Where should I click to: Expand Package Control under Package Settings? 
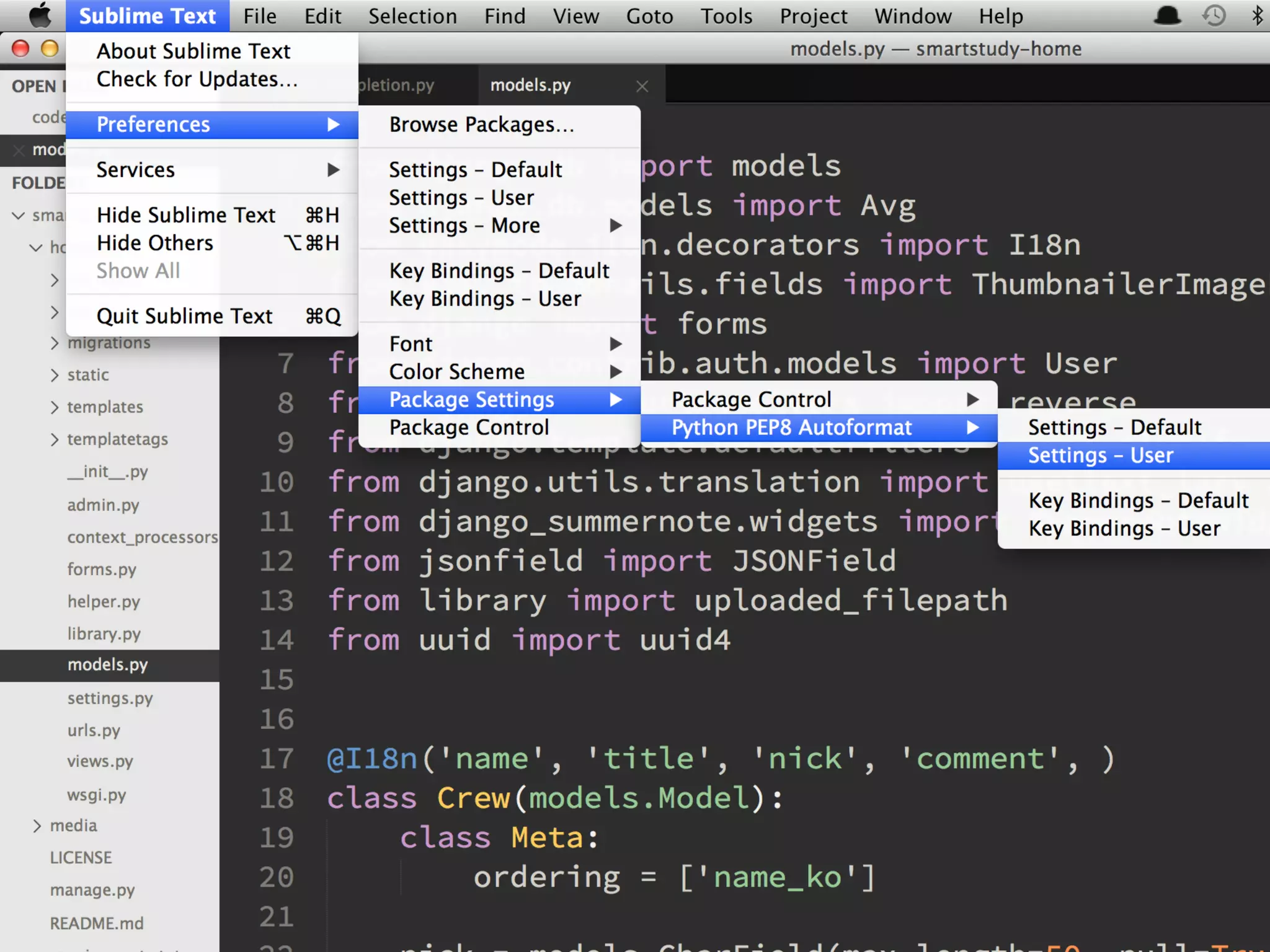[819, 400]
